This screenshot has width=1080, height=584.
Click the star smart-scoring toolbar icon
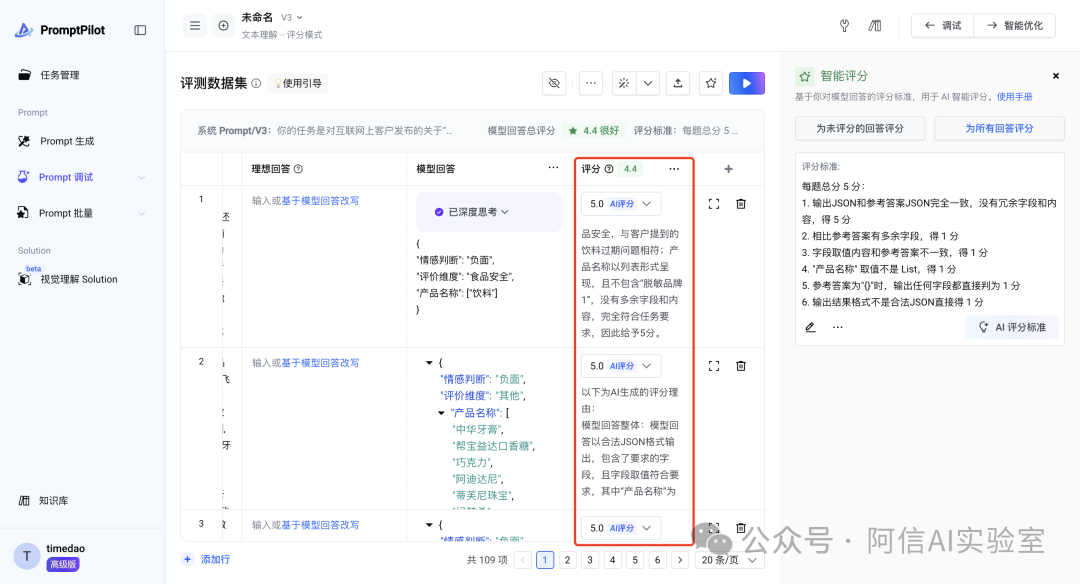[x=711, y=83]
